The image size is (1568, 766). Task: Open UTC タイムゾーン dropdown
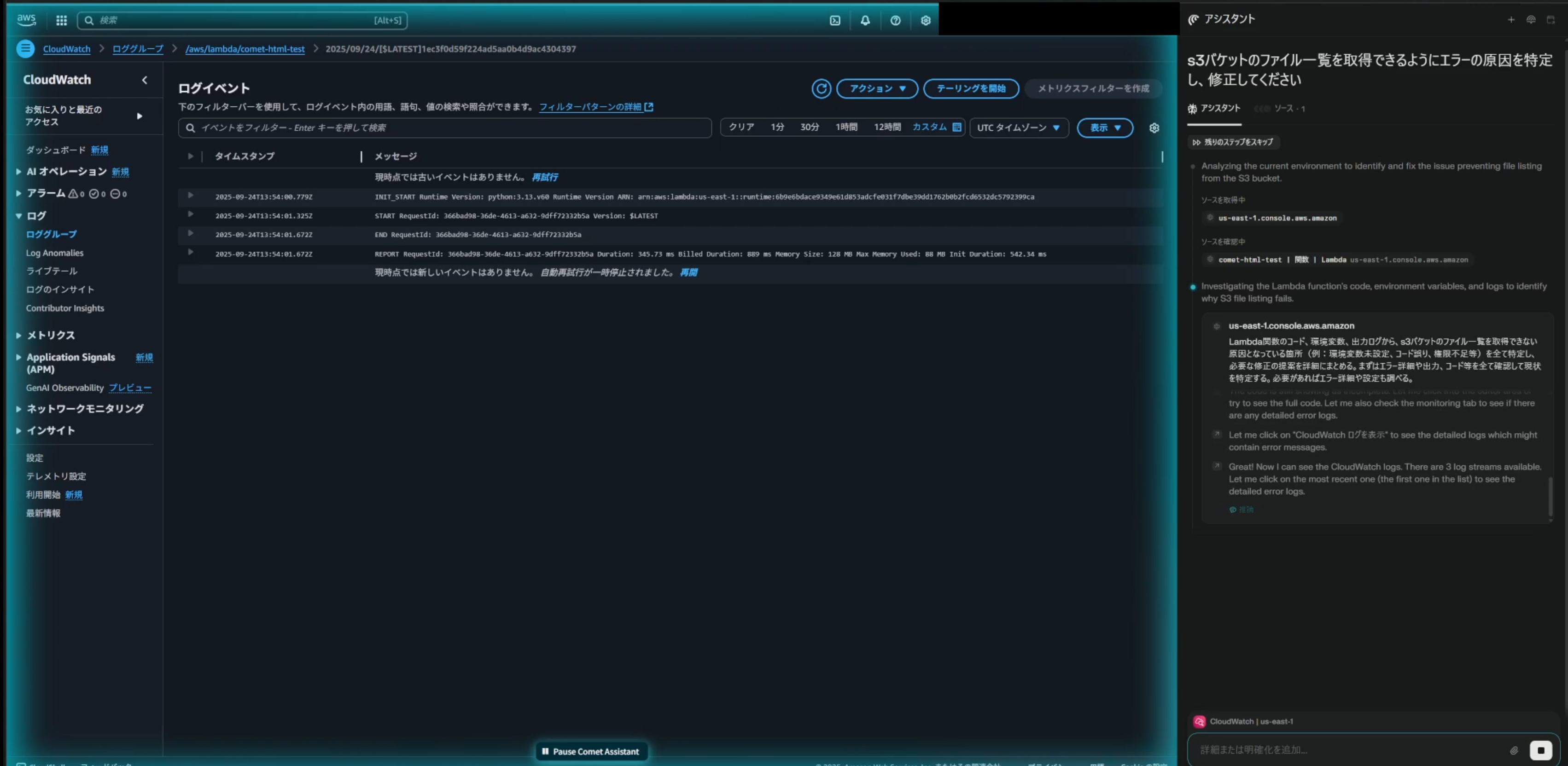1018,128
